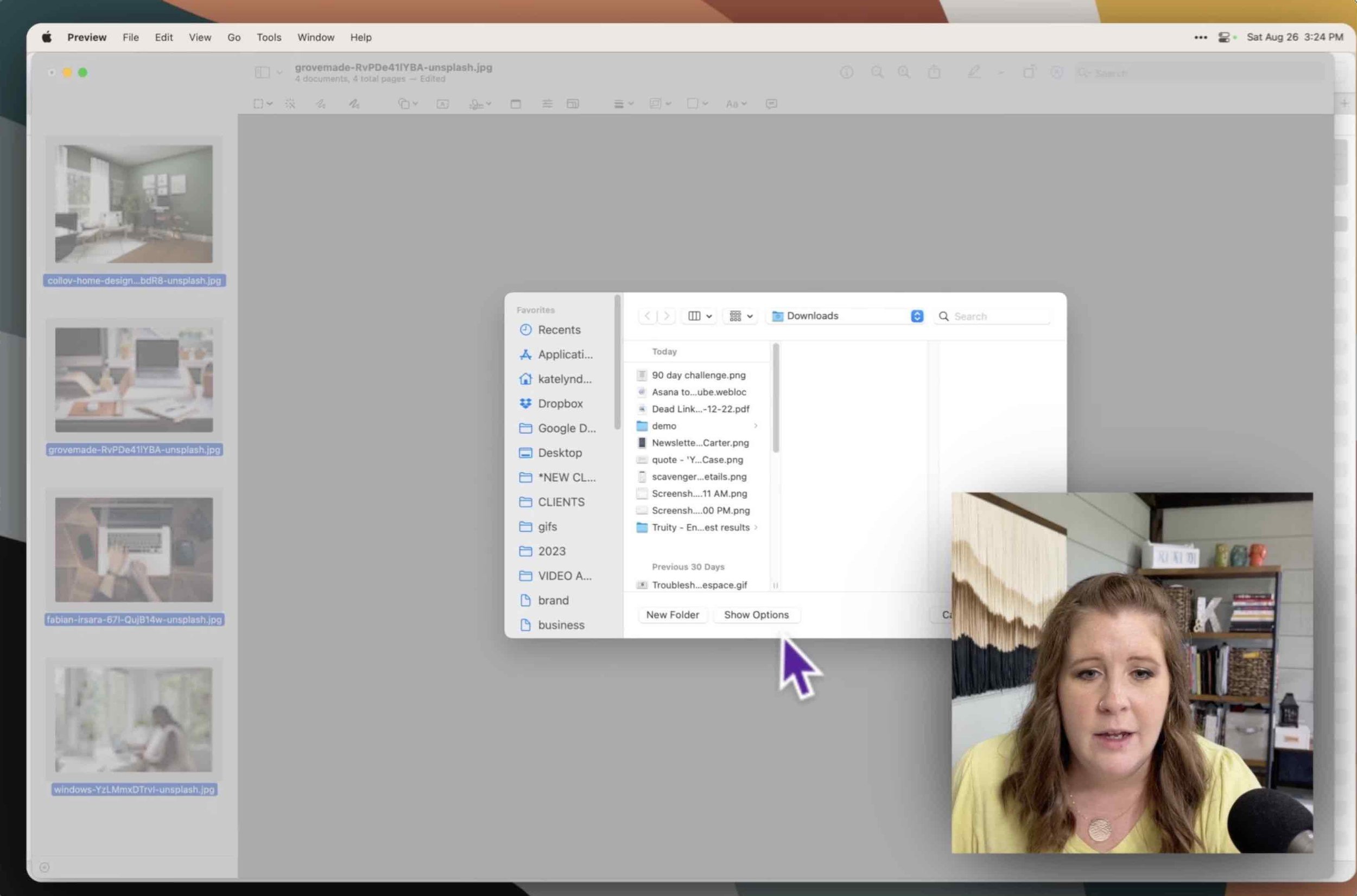Click the save dialog Search field
Image resolution: width=1357 pixels, height=896 pixels.
click(x=993, y=316)
